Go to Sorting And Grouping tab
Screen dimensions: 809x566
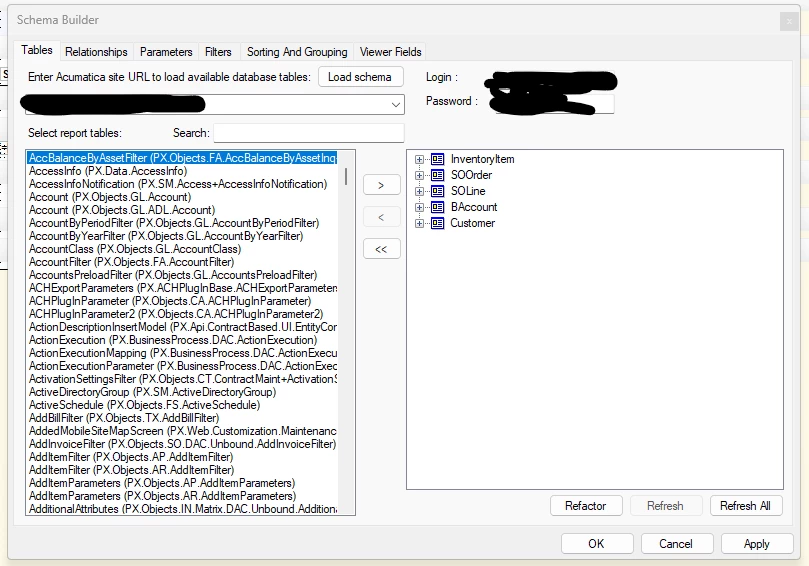tap(297, 52)
